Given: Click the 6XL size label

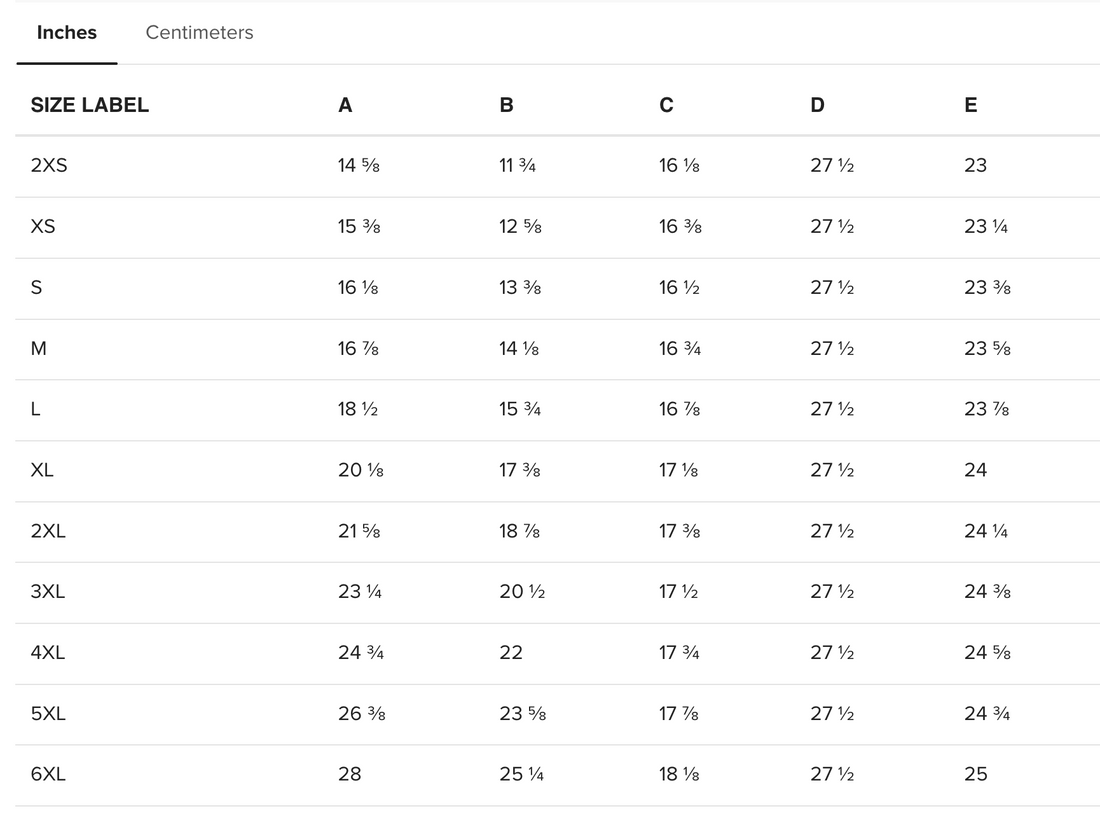Looking at the screenshot, I should click(x=48, y=774).
